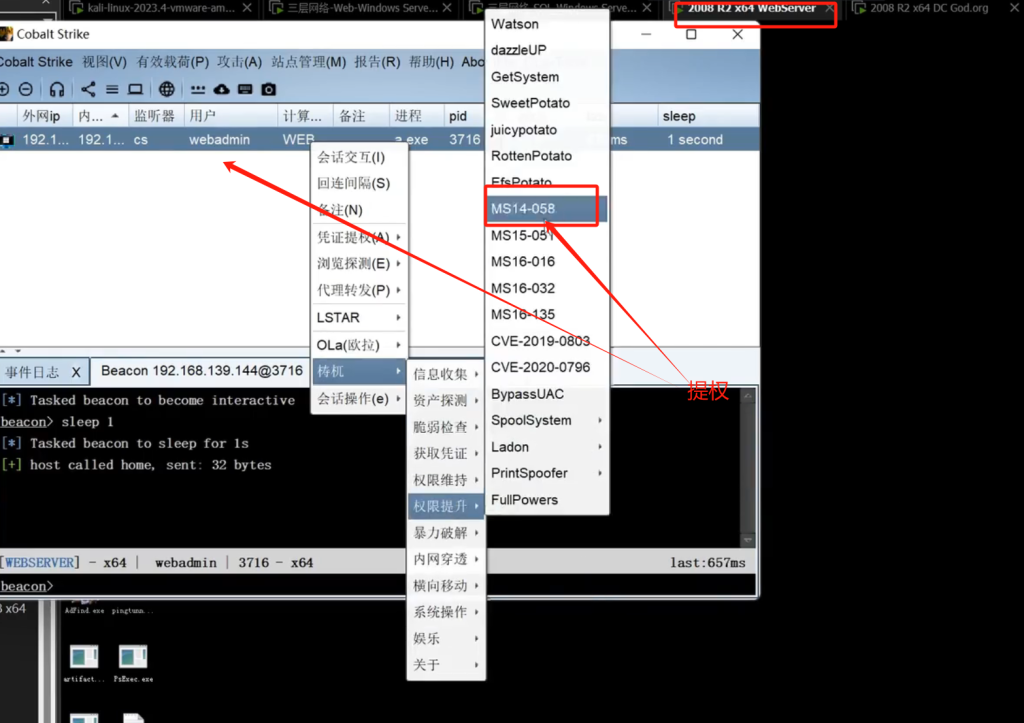
Task: Click the disconnect (minus circle) toolbar icon
Action: (25, 89)
